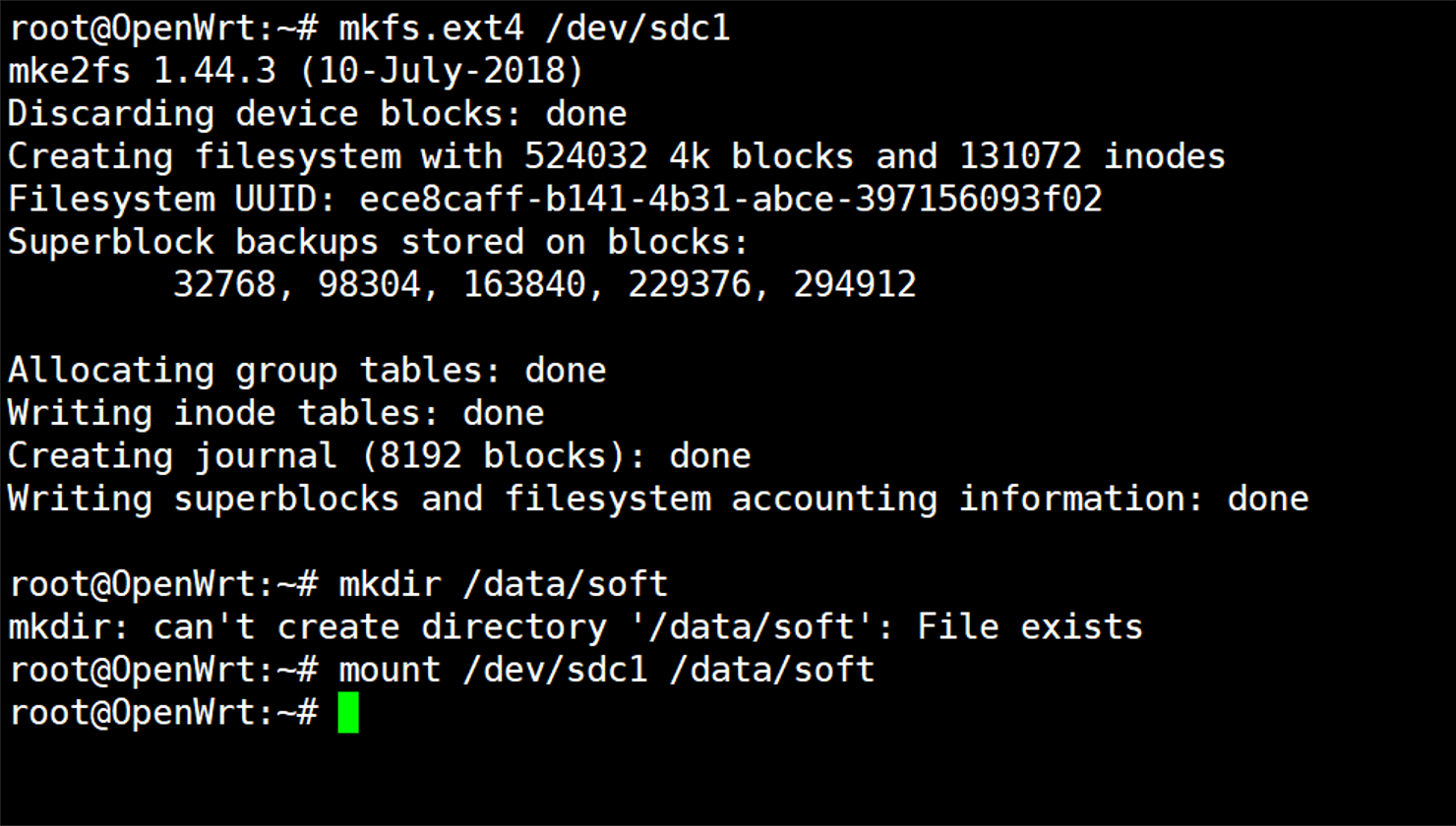Click the 'Superblock backups stored on blocks' line

379,242
